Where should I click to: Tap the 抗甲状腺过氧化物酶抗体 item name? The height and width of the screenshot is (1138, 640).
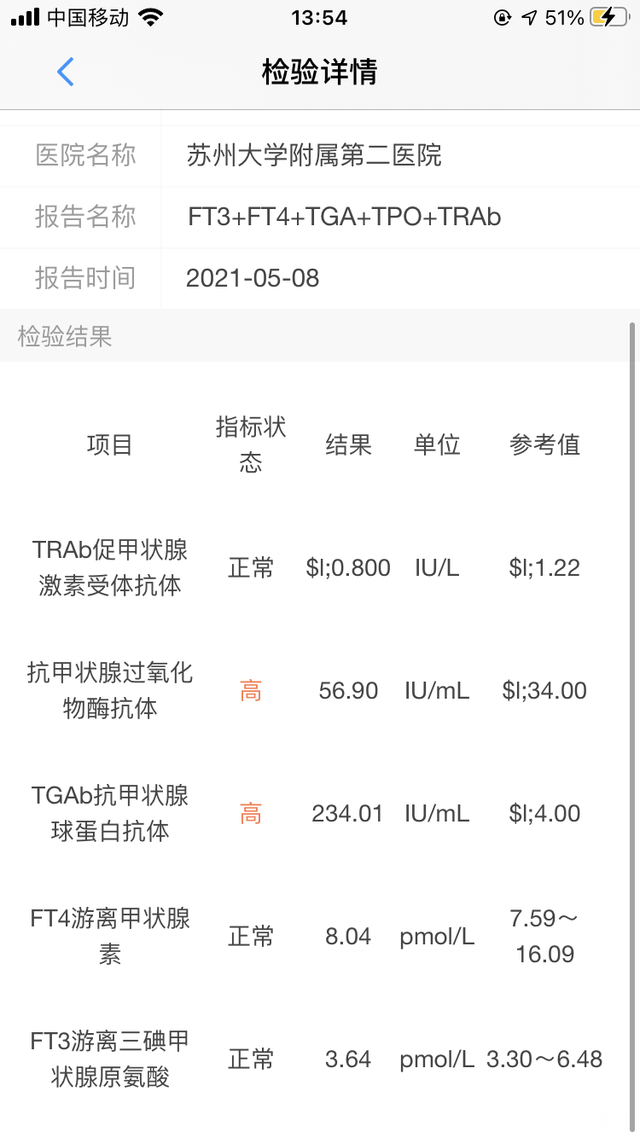pyautogui.click(x=110, y=691)
